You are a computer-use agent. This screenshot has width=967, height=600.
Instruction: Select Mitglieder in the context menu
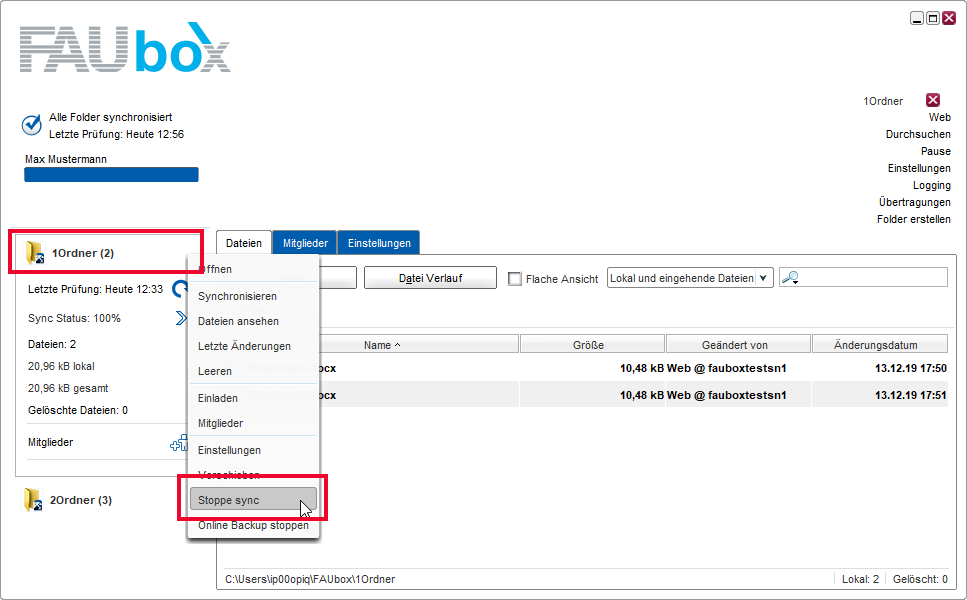point(220,424)
